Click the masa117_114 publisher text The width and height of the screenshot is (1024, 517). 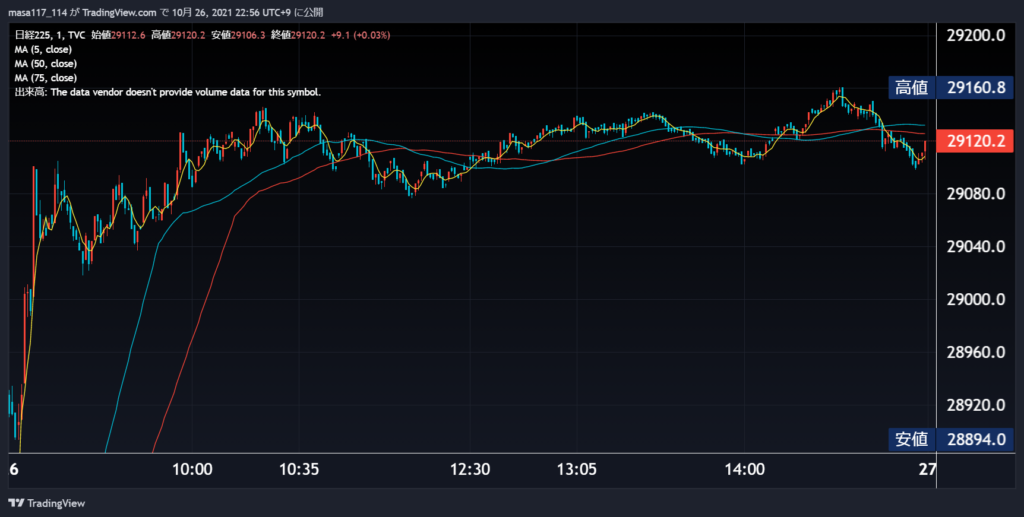coord(37,12)
